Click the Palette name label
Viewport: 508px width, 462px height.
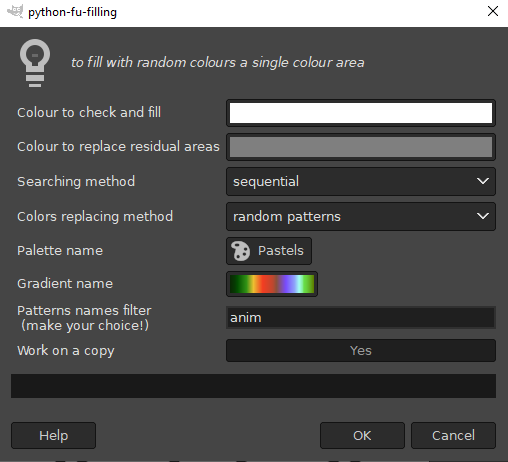60,251
